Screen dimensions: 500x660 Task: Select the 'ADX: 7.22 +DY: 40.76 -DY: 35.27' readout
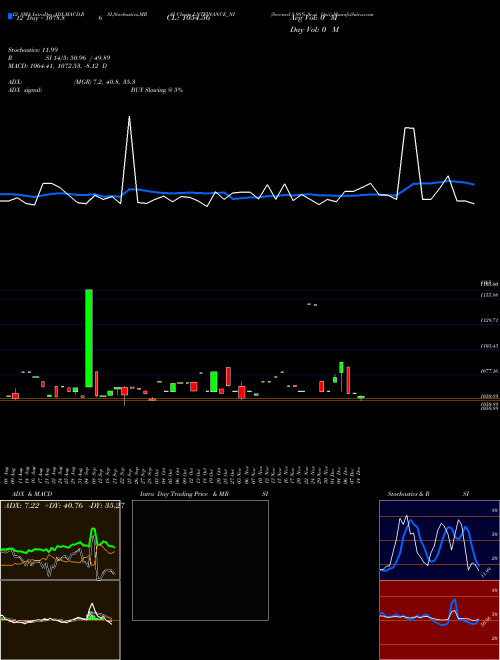coord(64,506)
